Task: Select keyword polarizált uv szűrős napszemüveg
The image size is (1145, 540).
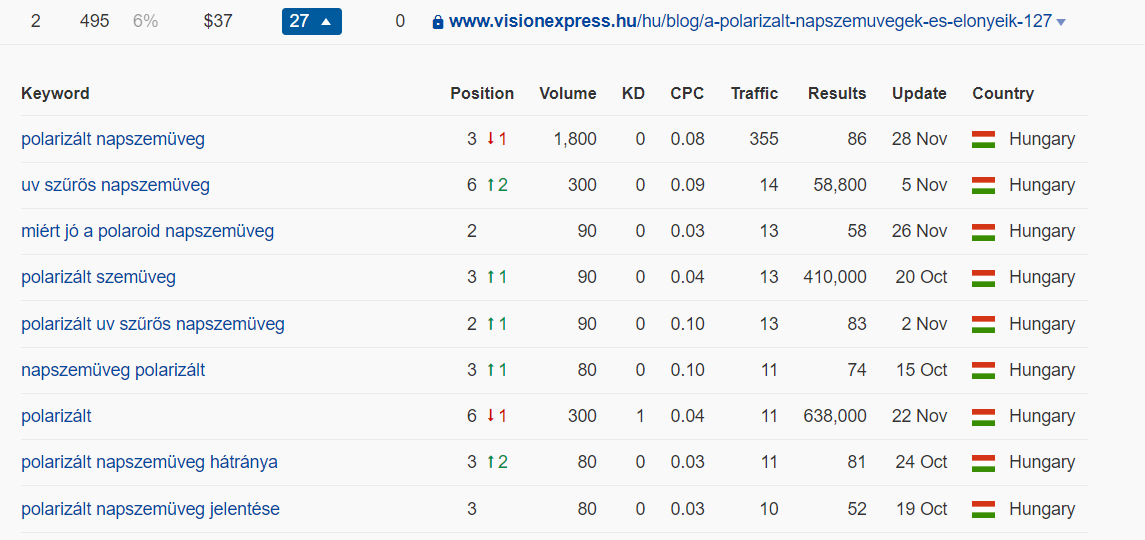Action: coord(152,324)
